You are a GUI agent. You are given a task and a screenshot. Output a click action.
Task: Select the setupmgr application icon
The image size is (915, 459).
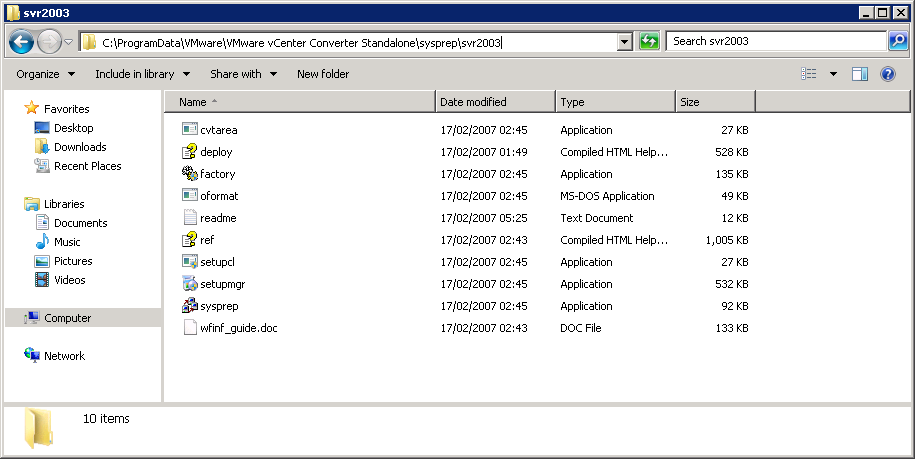coord(190,284)
